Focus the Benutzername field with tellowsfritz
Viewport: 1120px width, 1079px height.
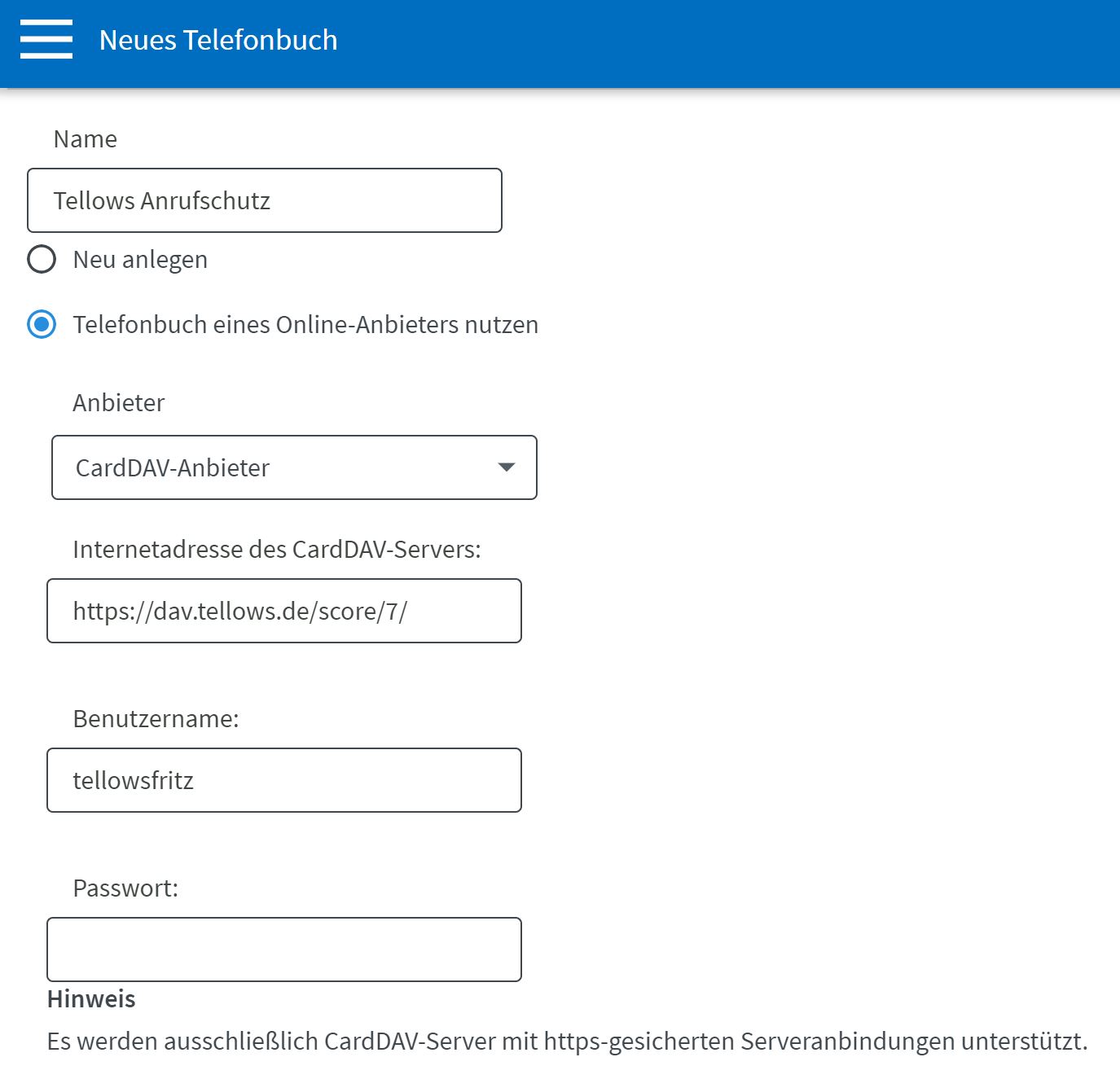pos(283,780)
